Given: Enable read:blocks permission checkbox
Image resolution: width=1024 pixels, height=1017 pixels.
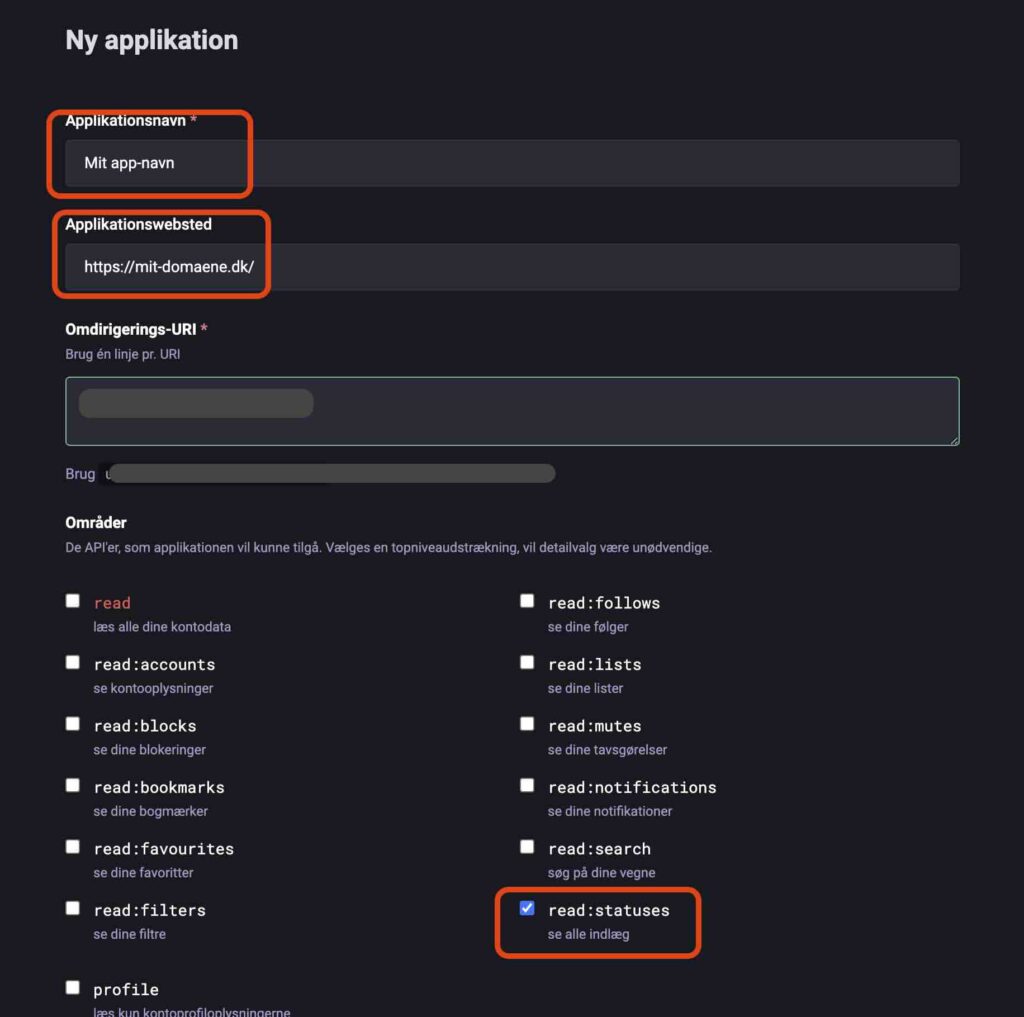Looking at the screenshot, I should (x=73, y=724).
